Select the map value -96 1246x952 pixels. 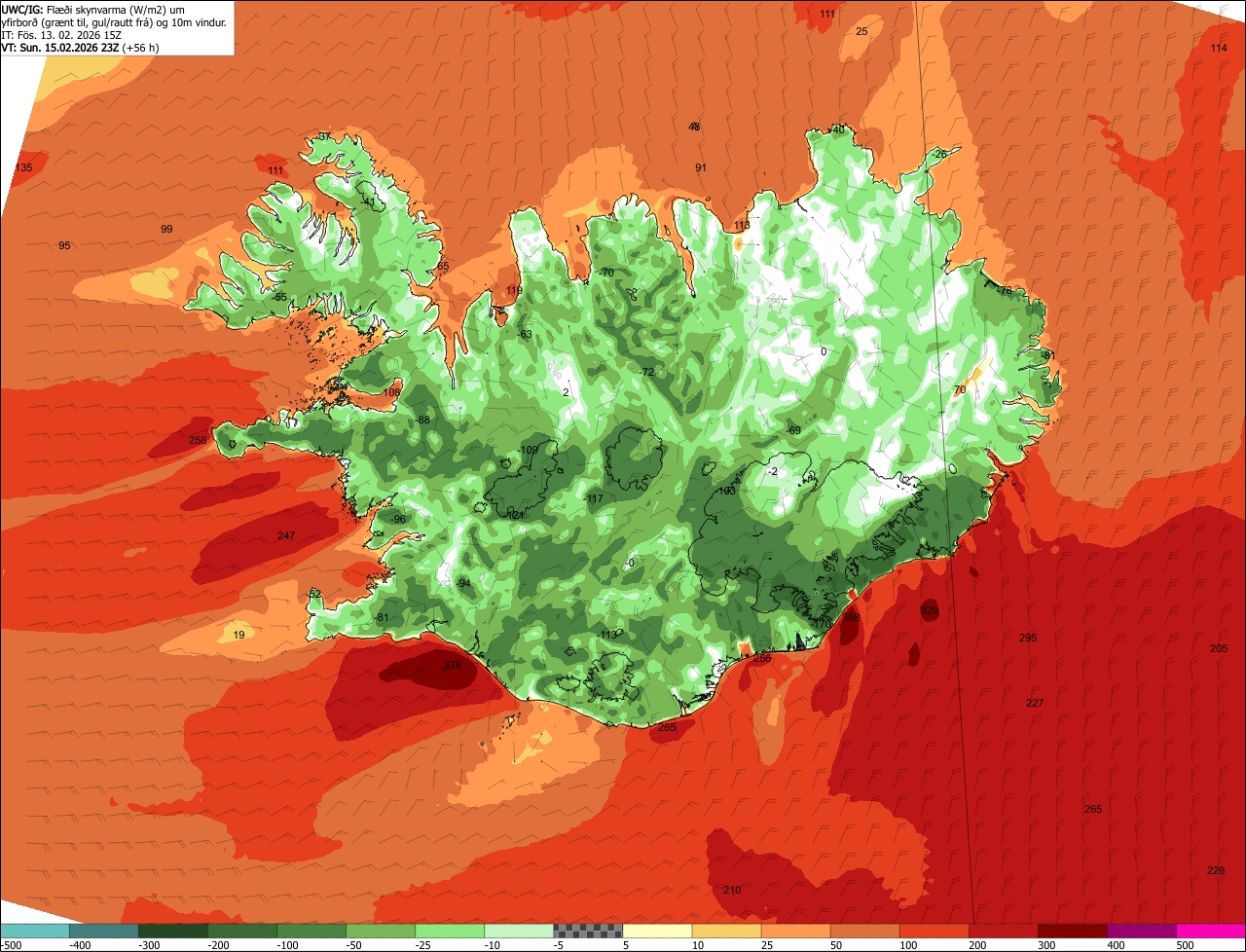[x=397, y=520]
